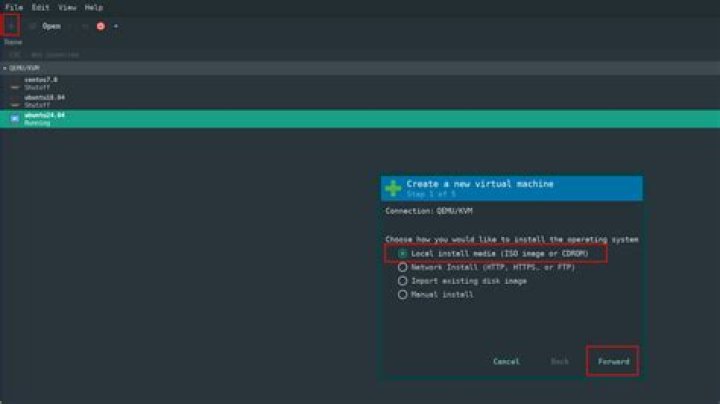Click the Create a new virtual machine title
Image resolution: width=720 pixels, height=404 pixels.
point(480,184)
